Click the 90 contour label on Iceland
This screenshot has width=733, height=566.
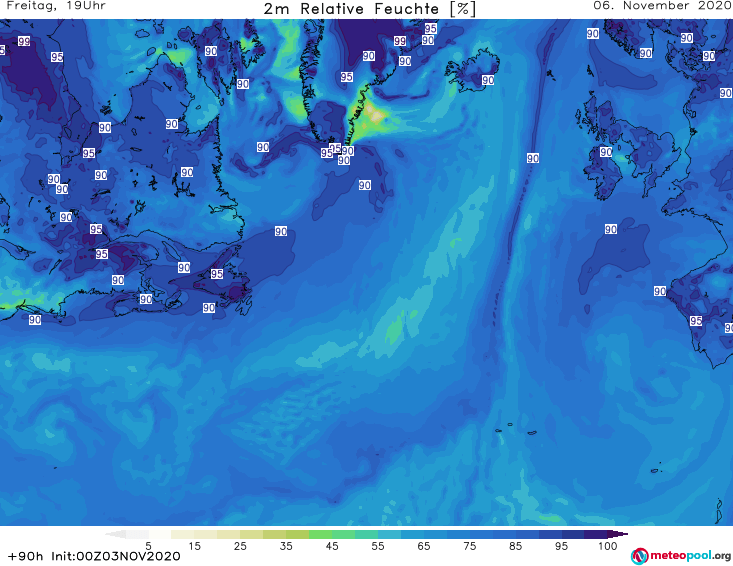pyautogui.click(x=488, y=80)
